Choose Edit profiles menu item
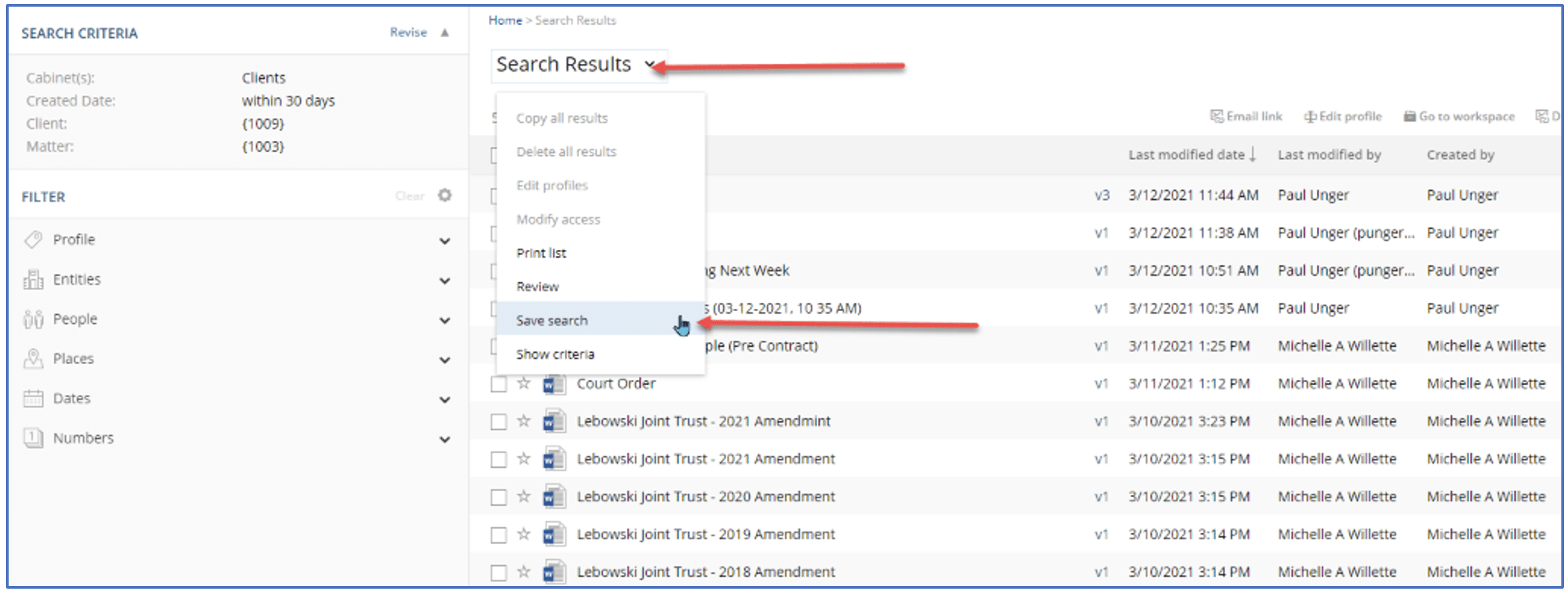 [x=601, y=185]
